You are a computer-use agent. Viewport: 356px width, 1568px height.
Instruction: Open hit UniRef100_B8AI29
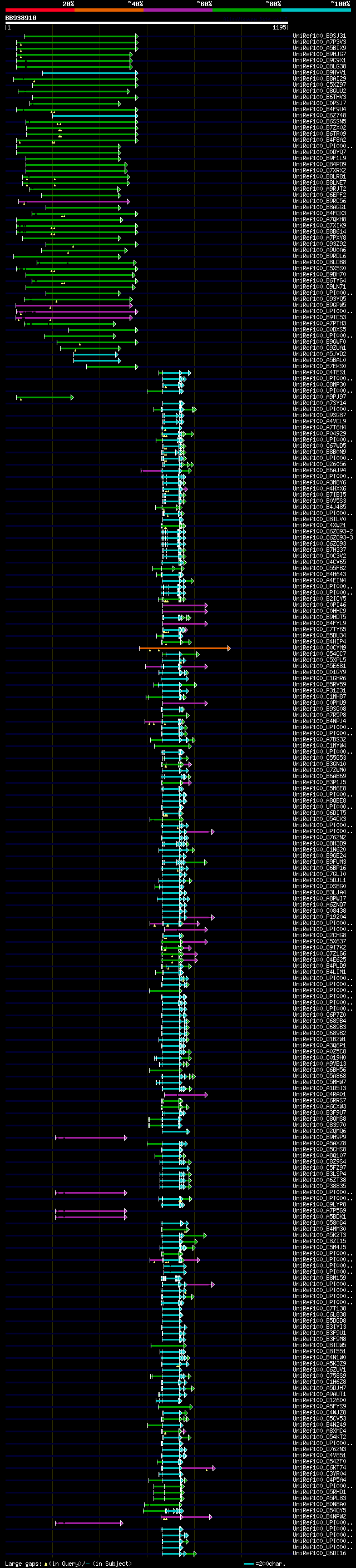[x=319, y=78]
